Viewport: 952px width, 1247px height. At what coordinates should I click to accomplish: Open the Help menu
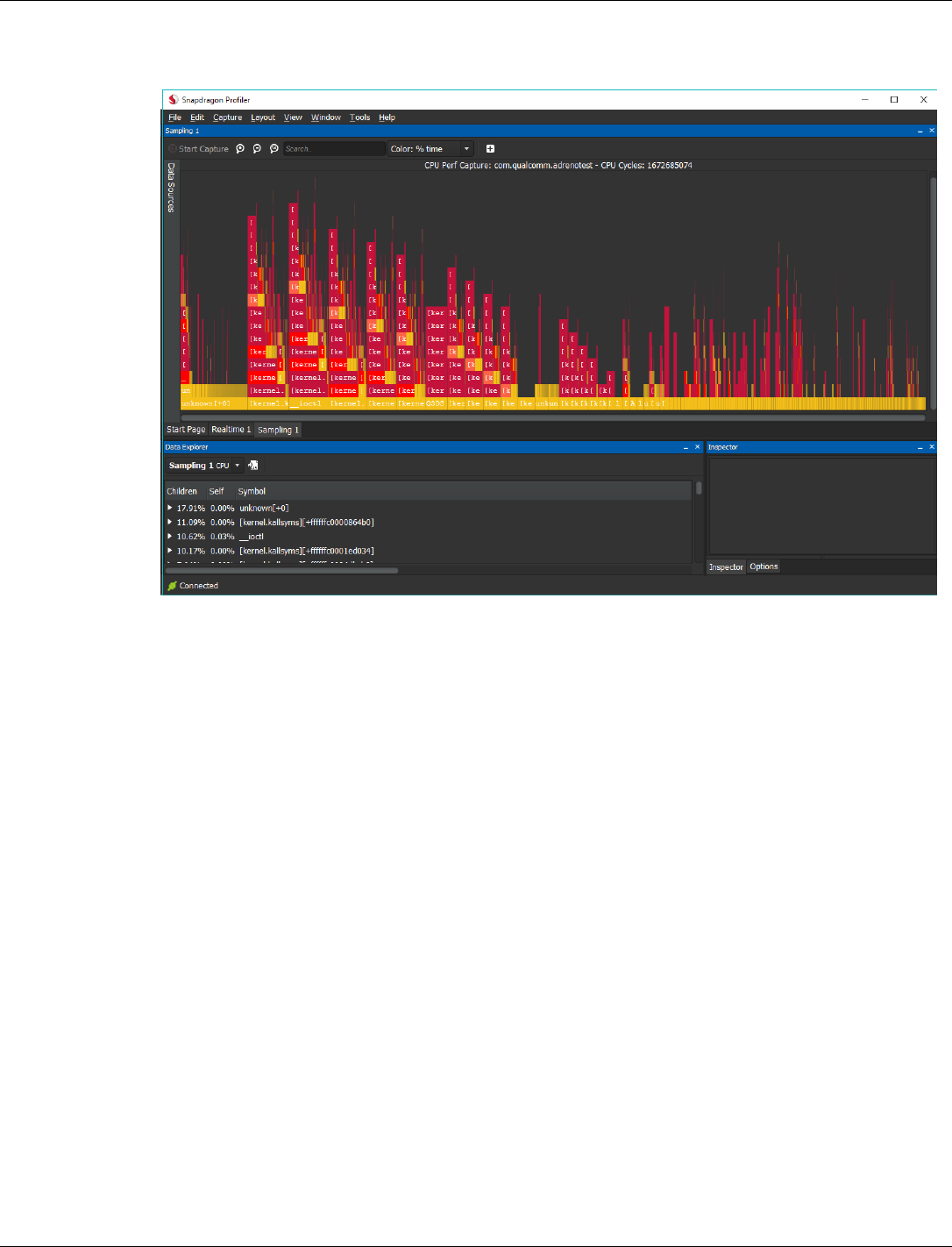[387, 118]
